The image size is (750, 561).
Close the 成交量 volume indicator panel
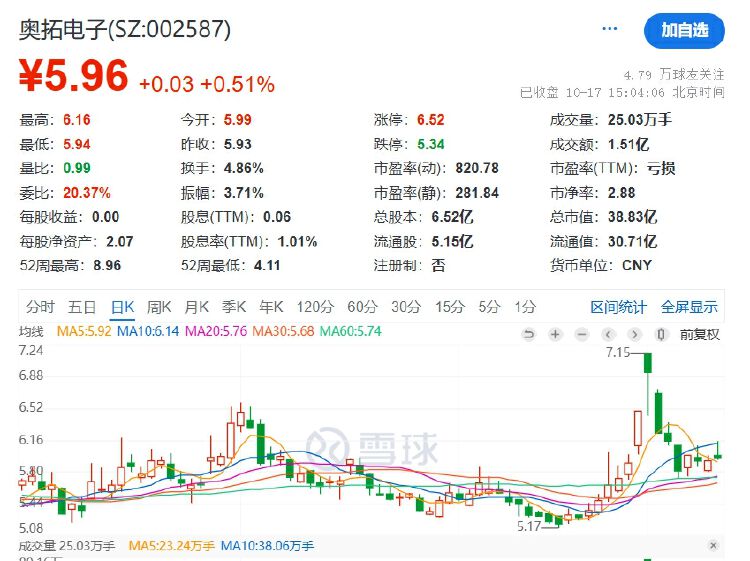pos(713,546)
